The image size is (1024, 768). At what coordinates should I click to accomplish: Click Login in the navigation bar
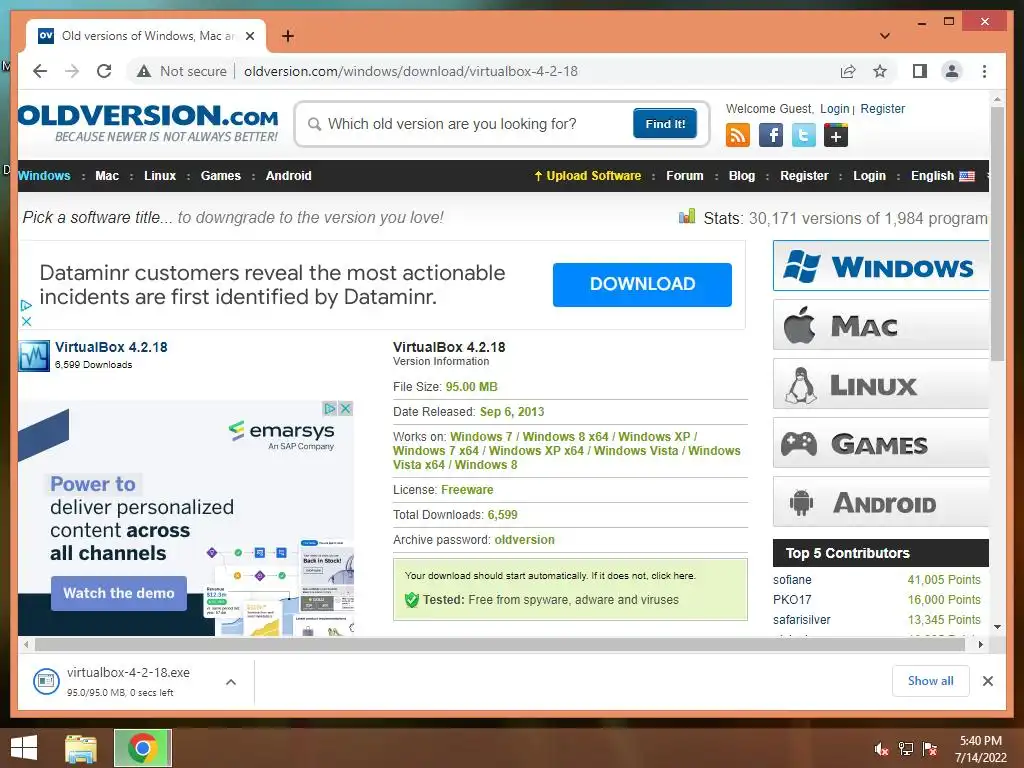[869, 176]
